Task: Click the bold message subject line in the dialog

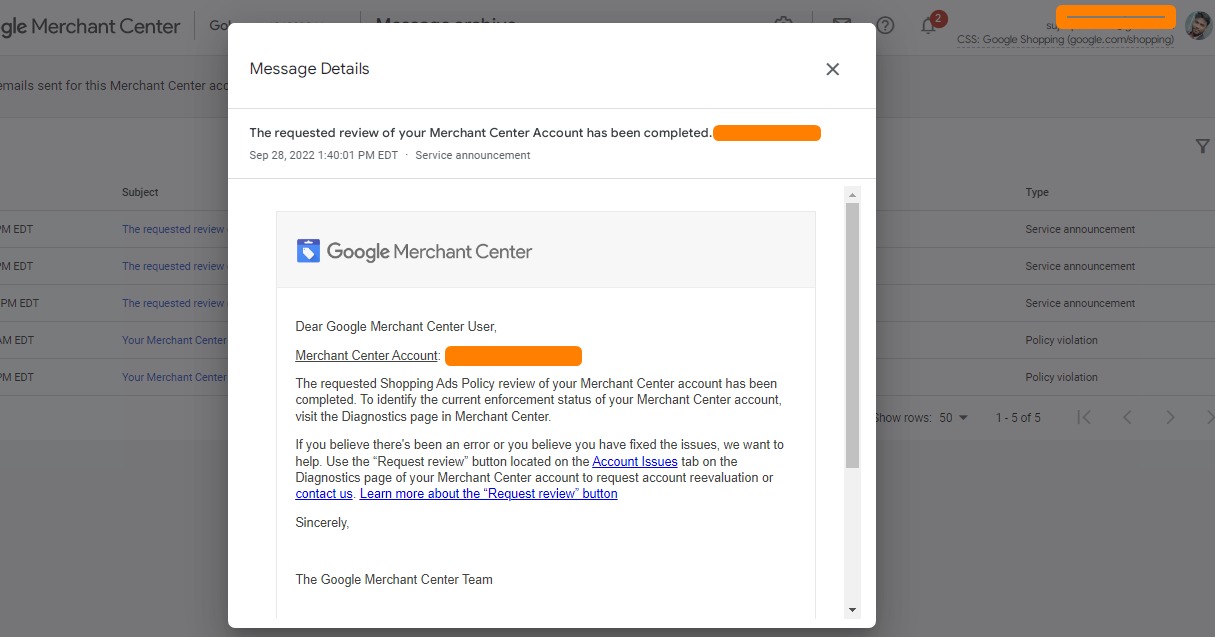Action: pos(480,133)
